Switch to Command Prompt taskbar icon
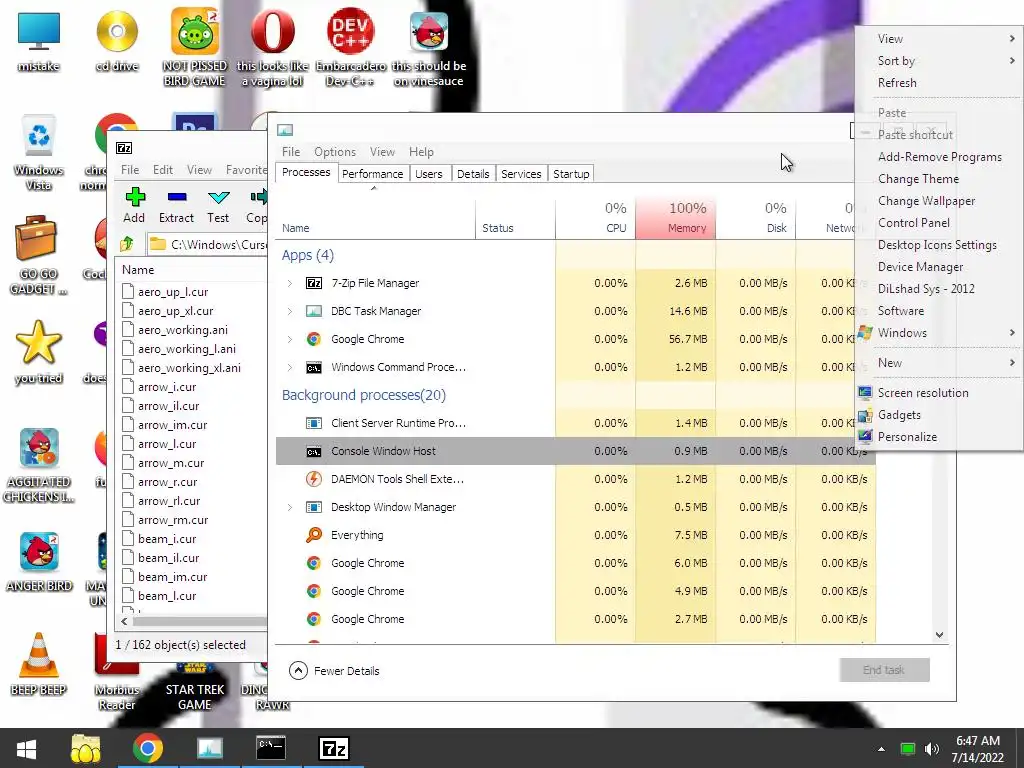The height and width of the screenshot is (768, 1024). pyautogui.click(x=271, y=748)
